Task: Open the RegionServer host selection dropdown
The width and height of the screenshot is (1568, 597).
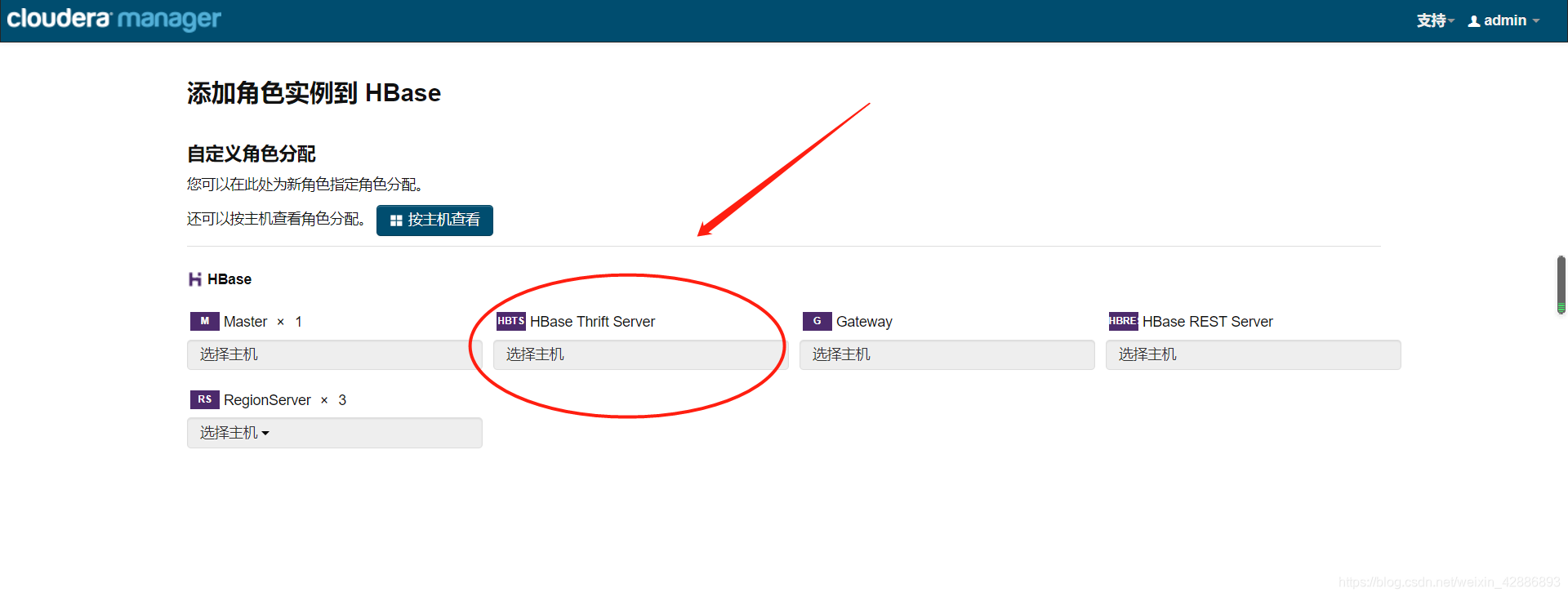Action: pos(335,433)
